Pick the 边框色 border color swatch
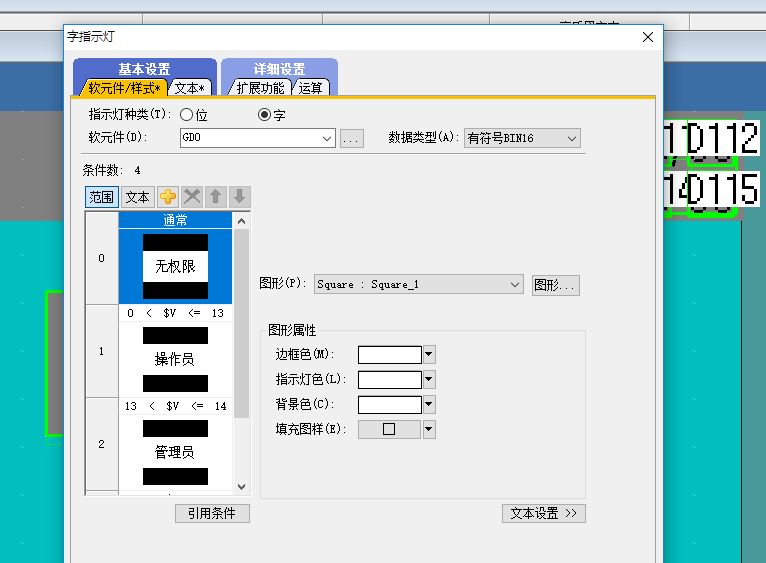The height and width of the screenshot is (563, 766). pyautogui.click(x=390, y=355)
